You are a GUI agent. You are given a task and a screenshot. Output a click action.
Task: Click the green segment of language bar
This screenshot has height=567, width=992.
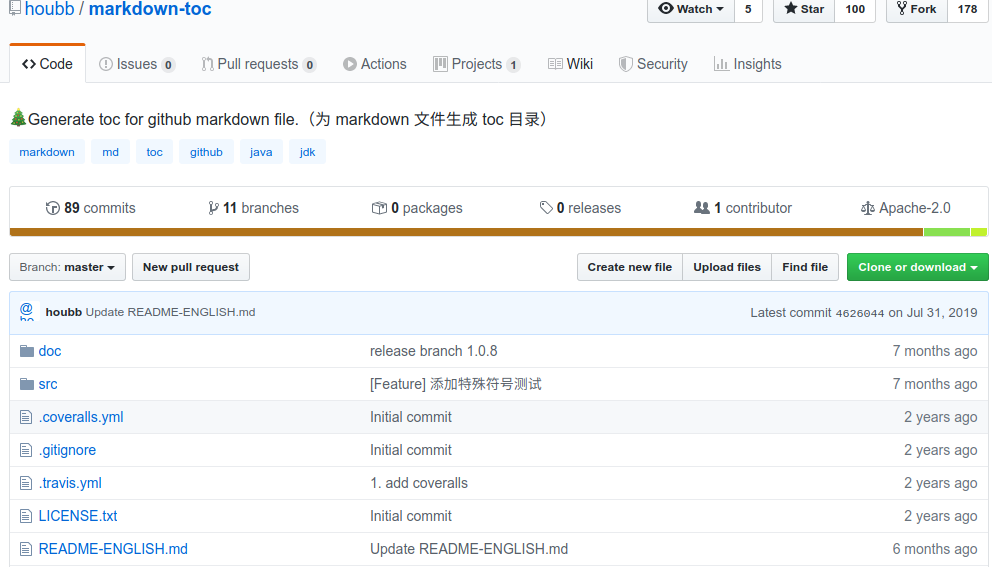click(x=946, y=232)
